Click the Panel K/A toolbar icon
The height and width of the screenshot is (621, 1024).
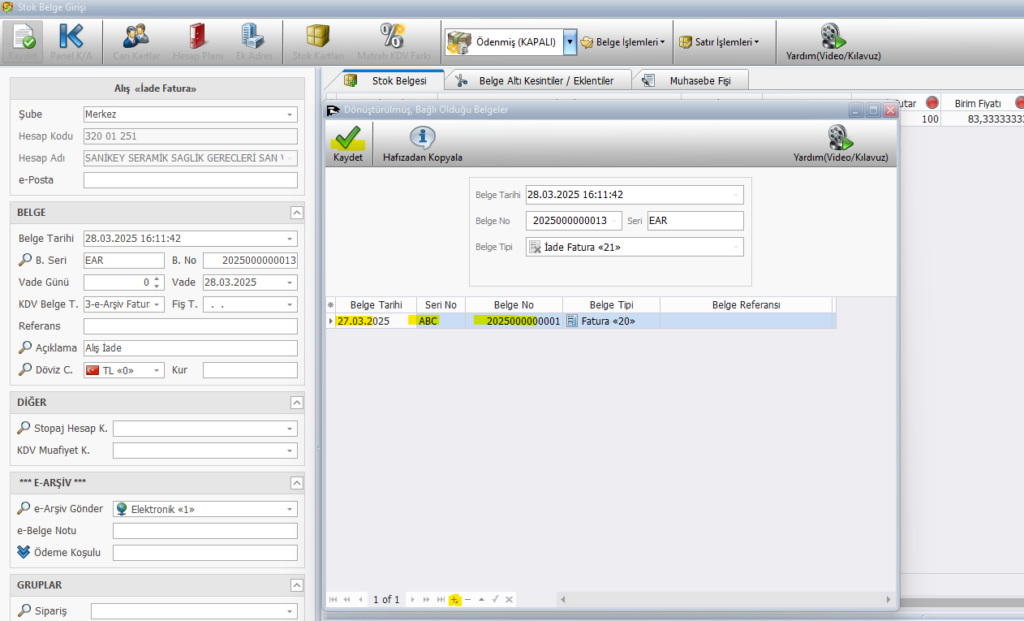click(x=71, y=37)
